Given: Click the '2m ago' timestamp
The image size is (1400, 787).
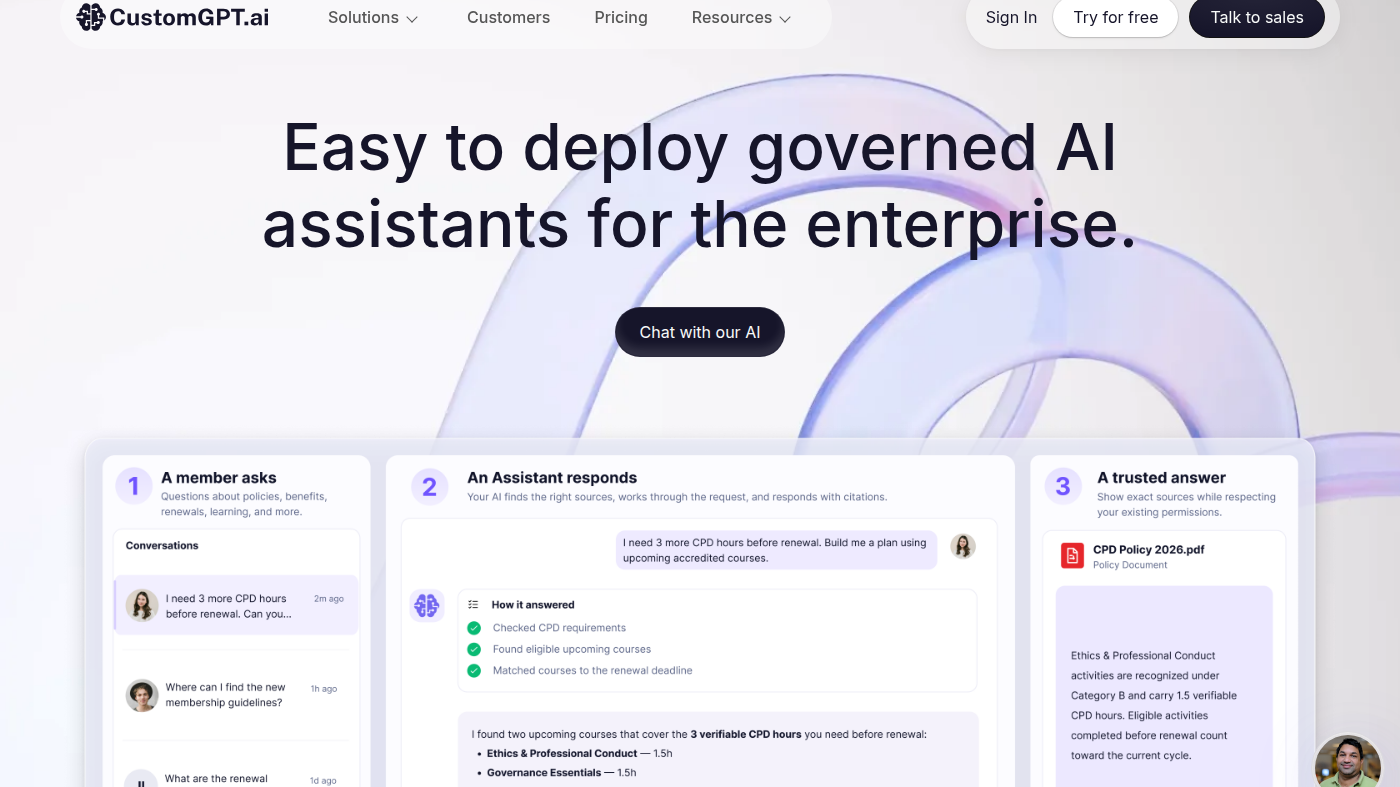Looking at the screenshot, I should pos(329,599).
